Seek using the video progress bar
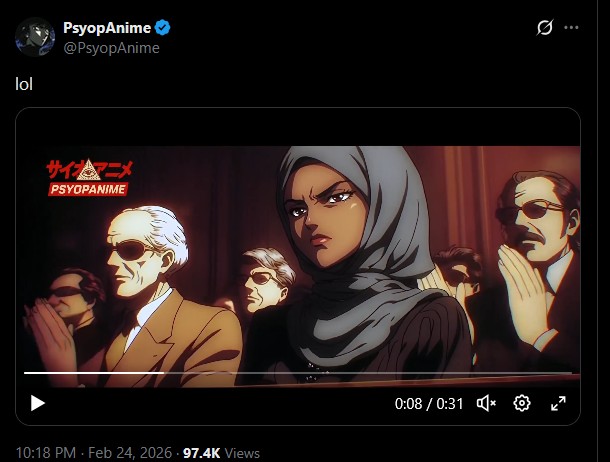 (298, 373)
